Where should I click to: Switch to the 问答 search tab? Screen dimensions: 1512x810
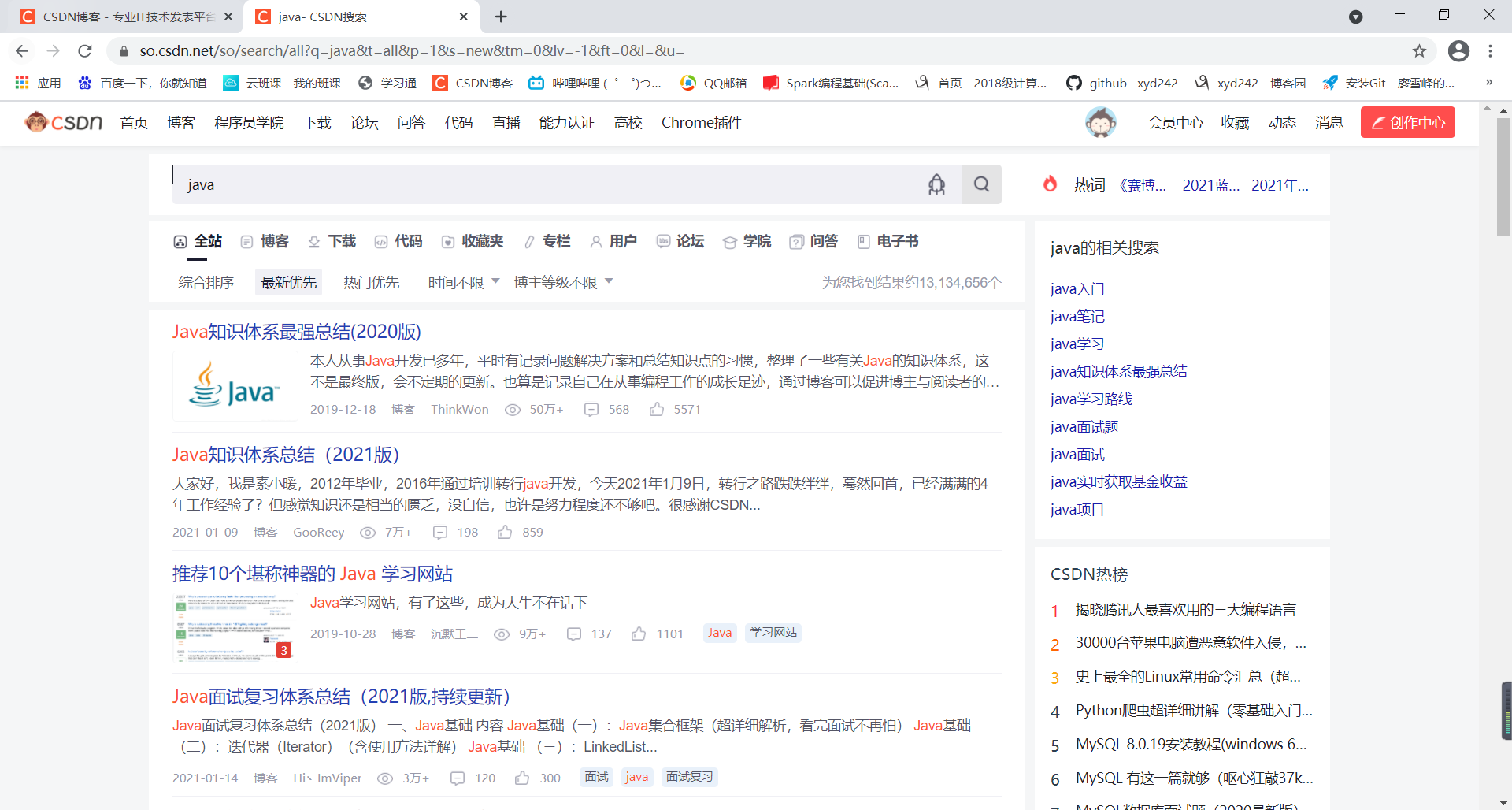(814, 241)
